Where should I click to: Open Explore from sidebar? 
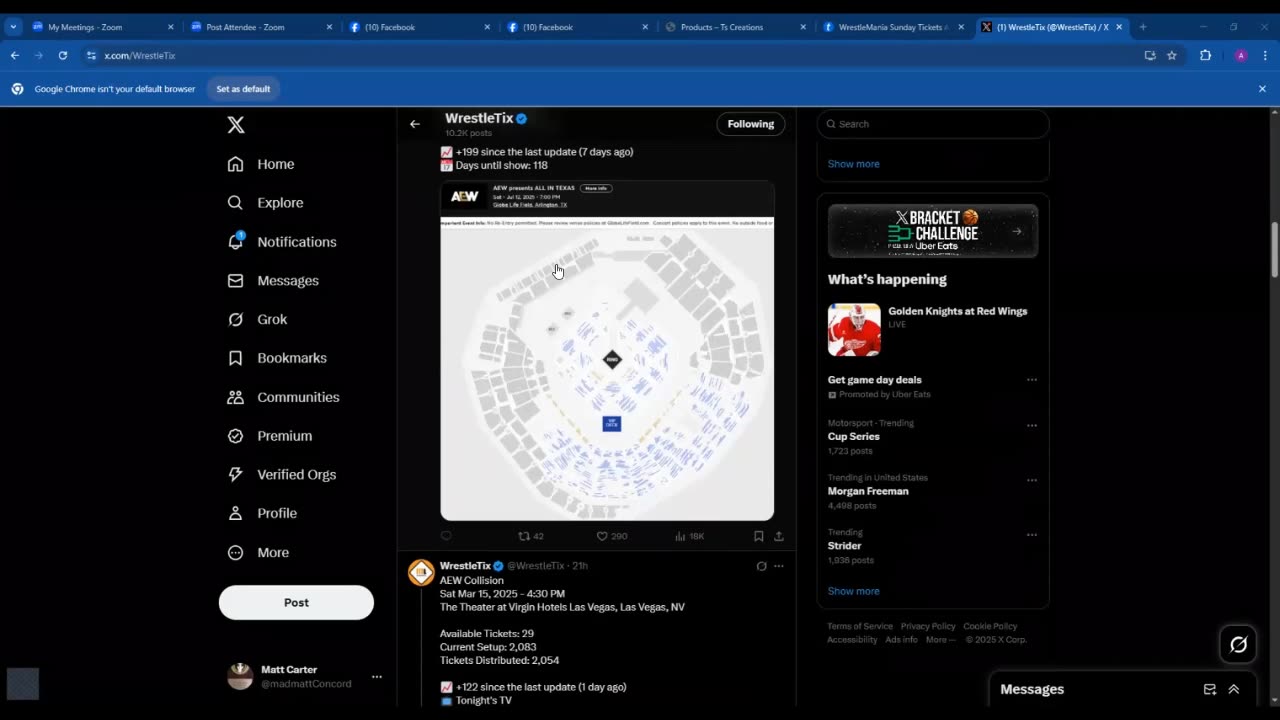coord(265,203)
